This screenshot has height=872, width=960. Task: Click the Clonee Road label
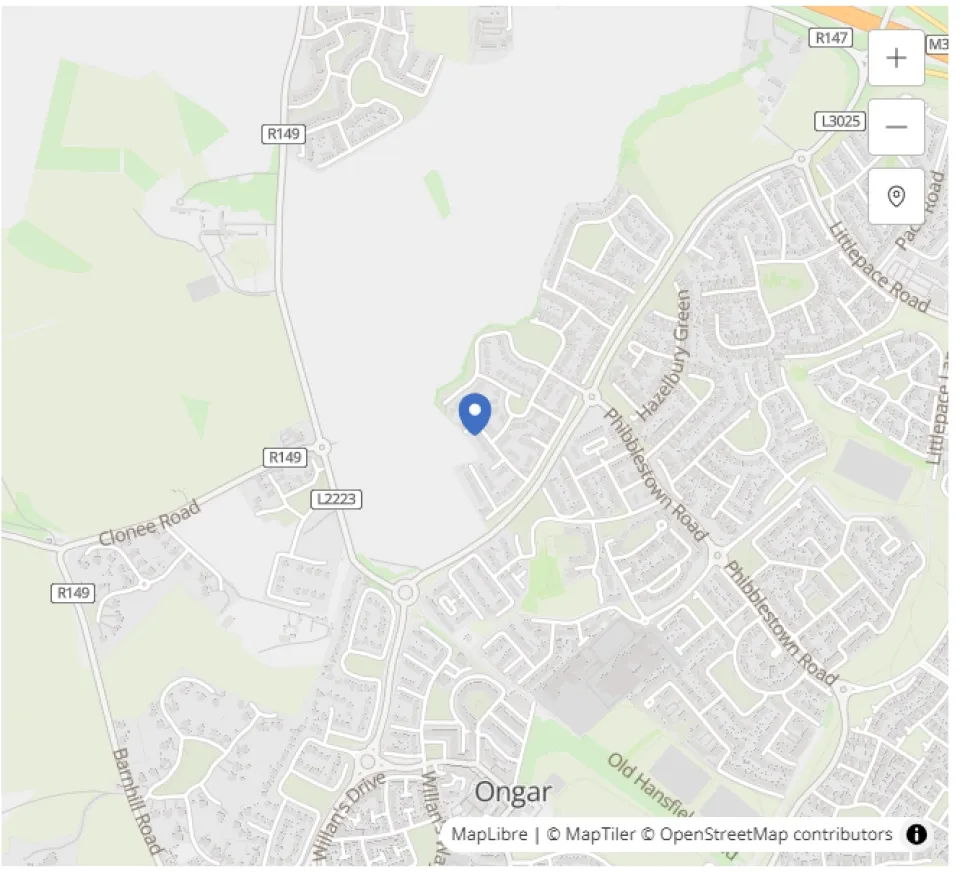tap(149, 523)
